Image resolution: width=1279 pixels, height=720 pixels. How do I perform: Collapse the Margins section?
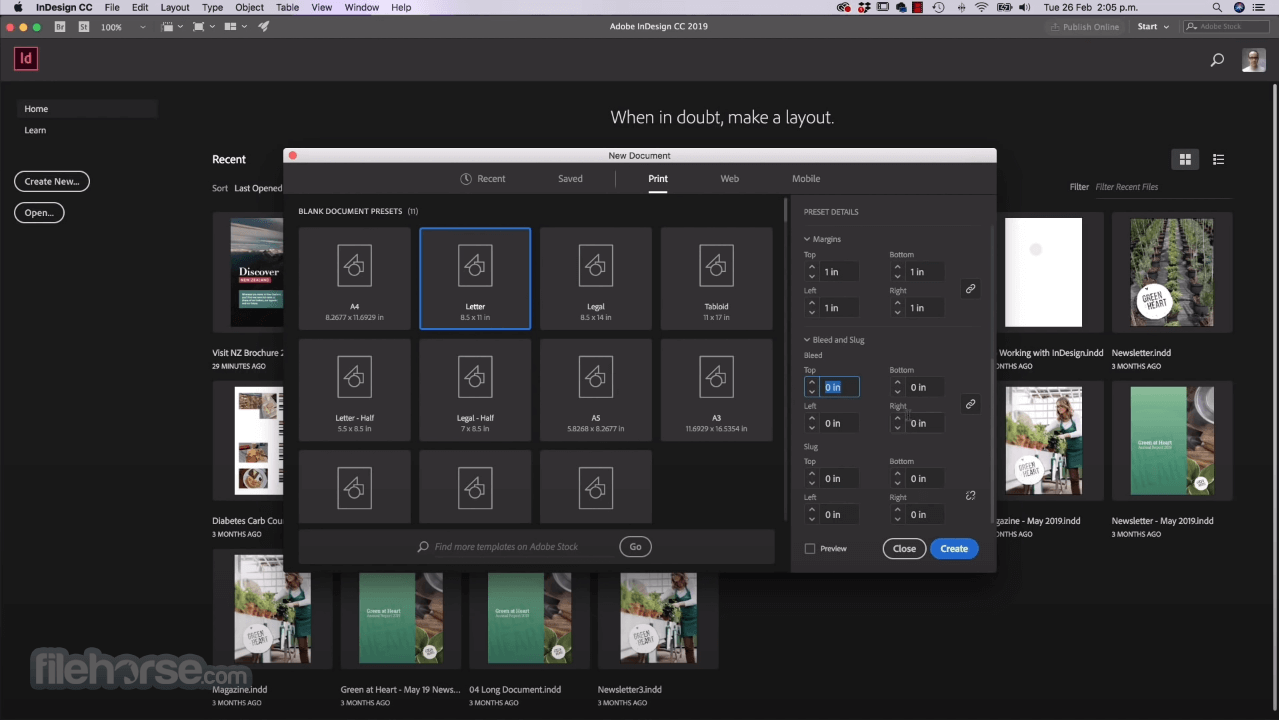[808, 239]
